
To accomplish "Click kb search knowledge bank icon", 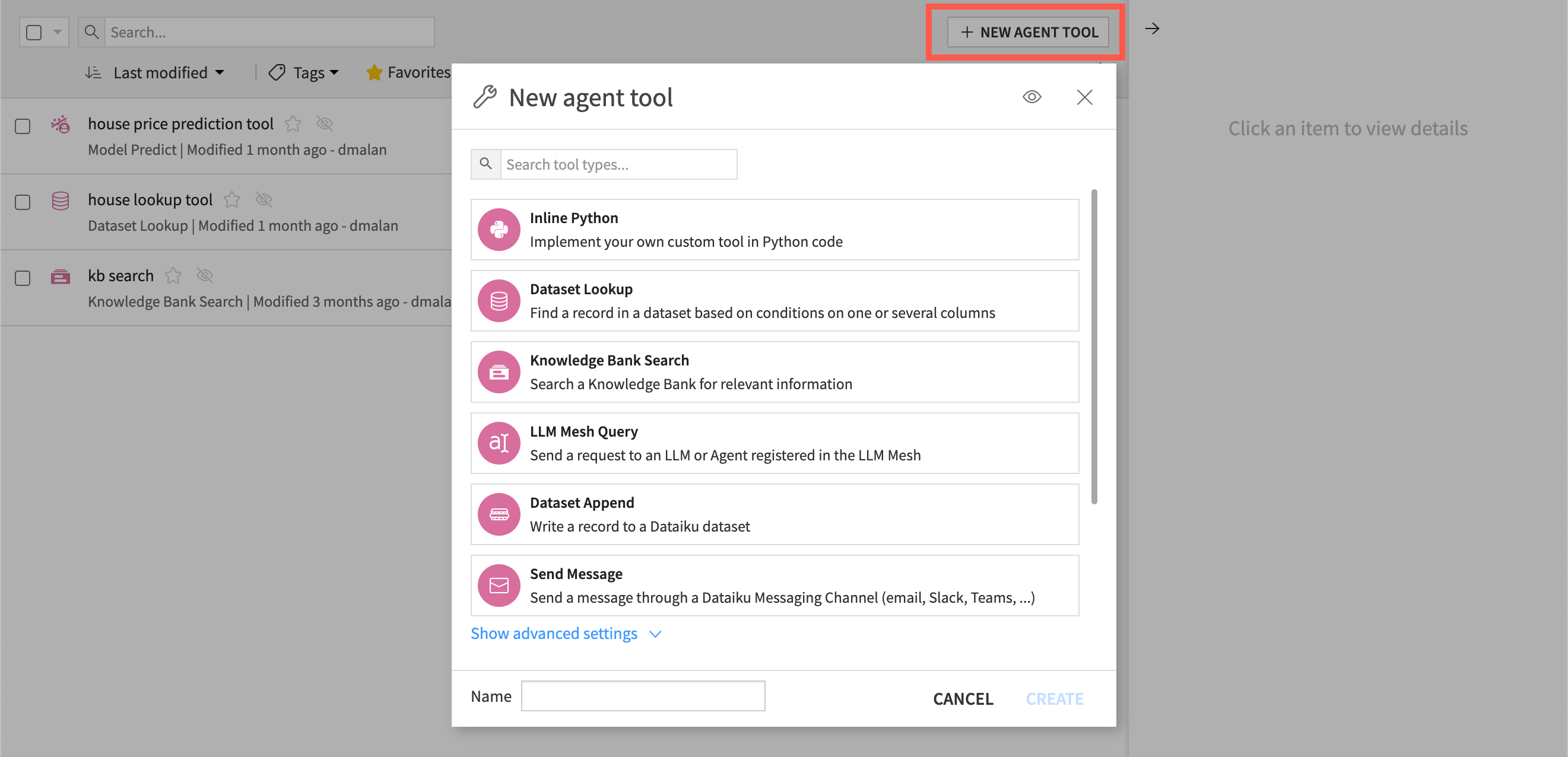I will 61,276.
